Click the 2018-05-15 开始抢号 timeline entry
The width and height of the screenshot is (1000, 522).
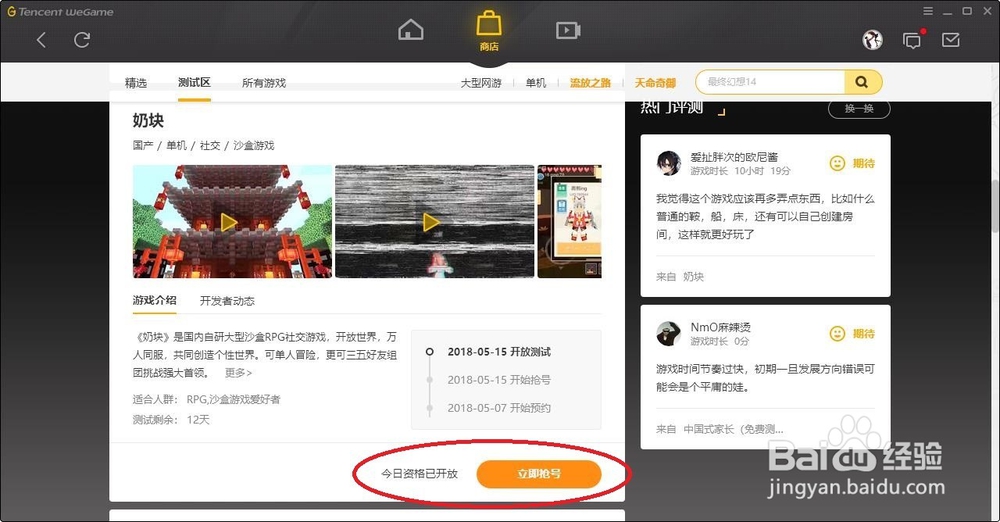tap(499, 380)
